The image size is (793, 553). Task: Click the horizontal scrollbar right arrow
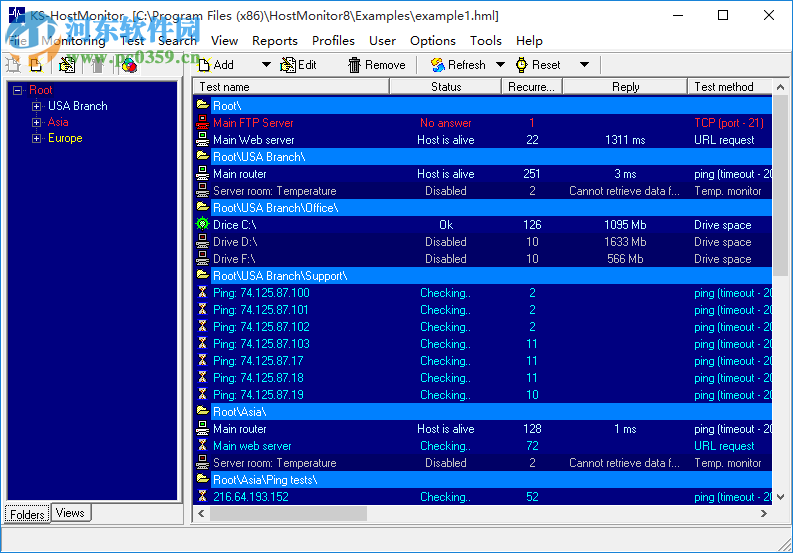[x=765, y=514]
